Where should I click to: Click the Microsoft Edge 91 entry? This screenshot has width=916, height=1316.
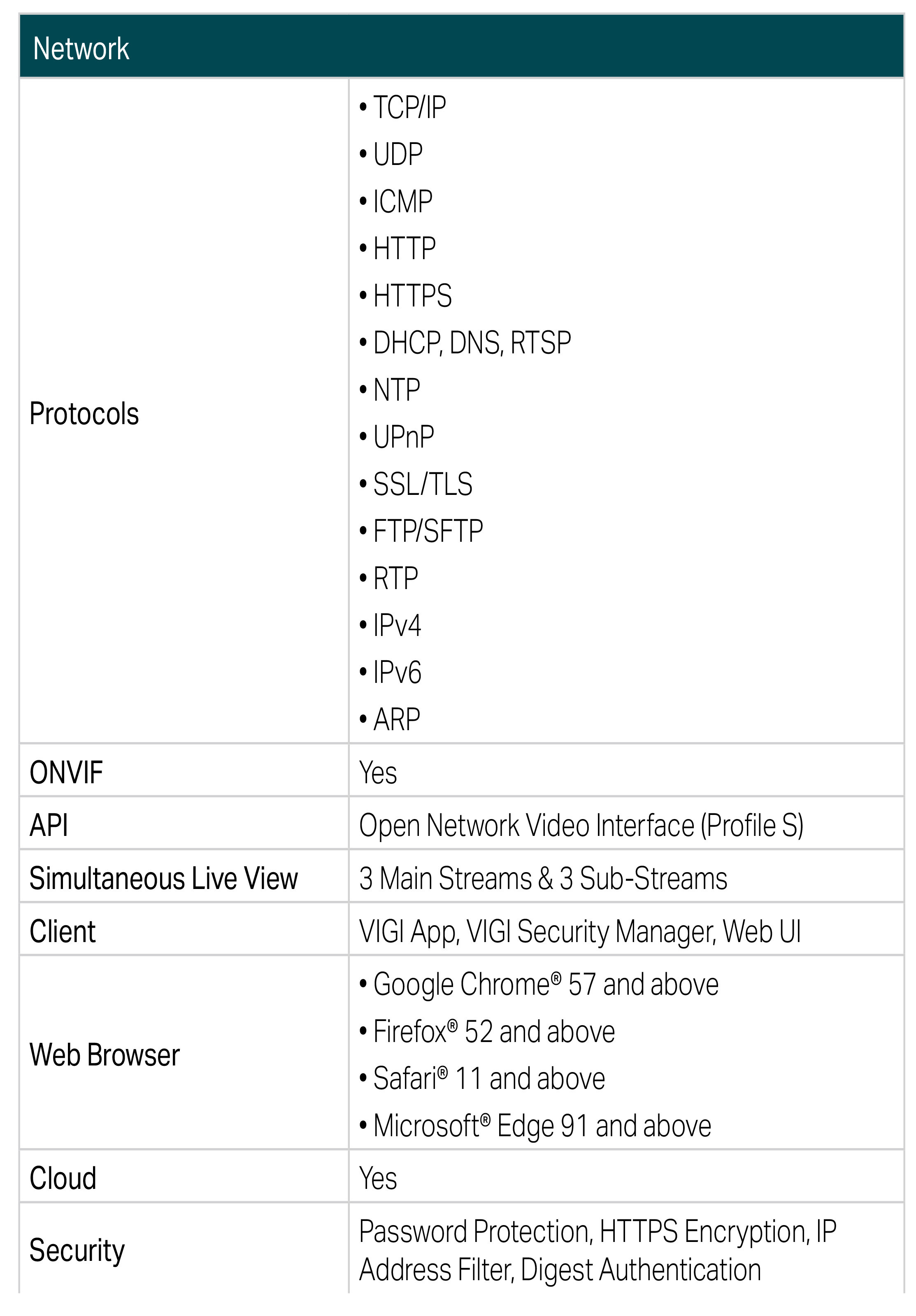click(x=542, y=1126)
